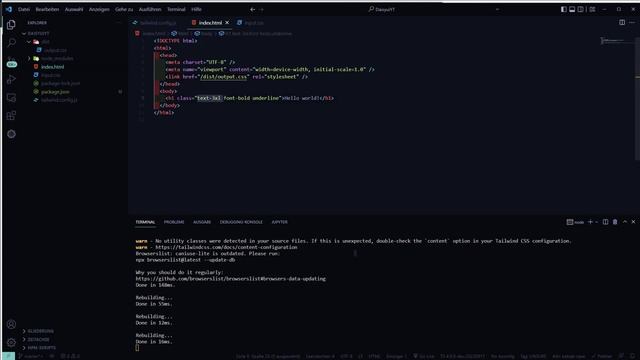Open tailwindcss.com content-configuration link in terminal

pyautogui.click(x=226, y=247)
